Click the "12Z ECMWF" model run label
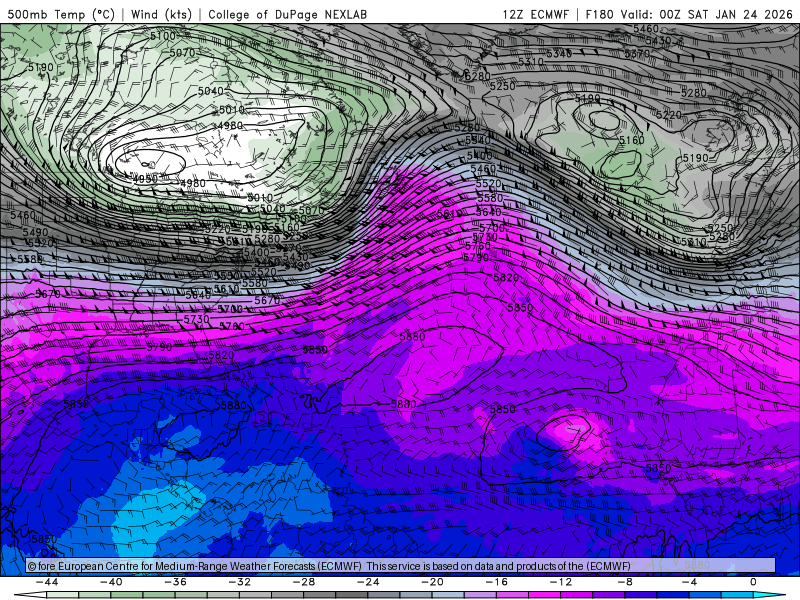800x600 pixels. tap(536, 14)
